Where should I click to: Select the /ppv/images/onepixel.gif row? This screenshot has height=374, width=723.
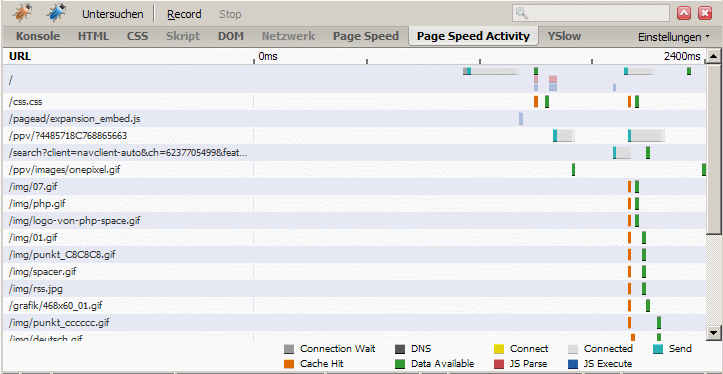pyautogui.click(x=354, y=170)
